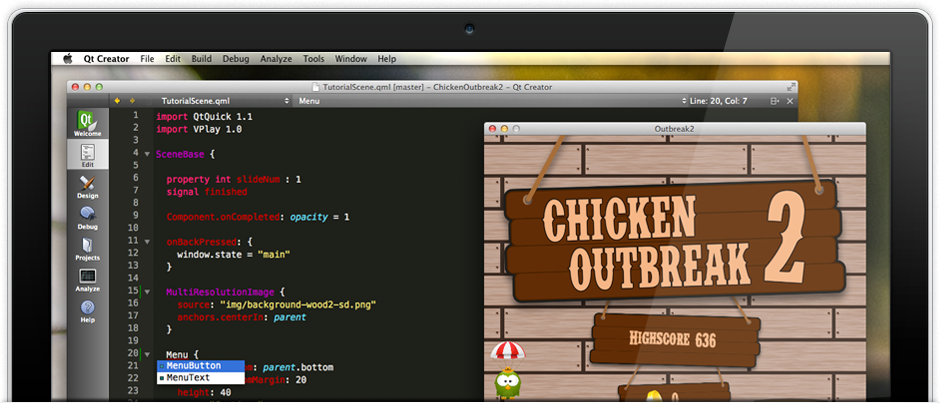Open the Window menu

pos(351,59)
